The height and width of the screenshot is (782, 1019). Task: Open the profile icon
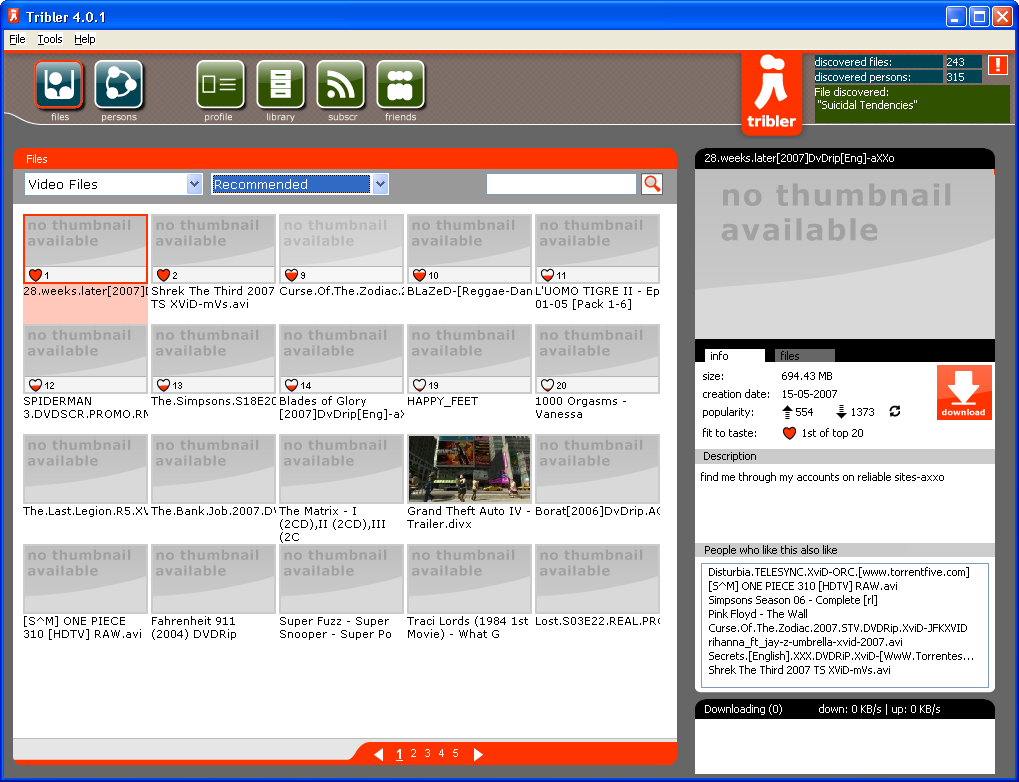click(x=220, y=85)
